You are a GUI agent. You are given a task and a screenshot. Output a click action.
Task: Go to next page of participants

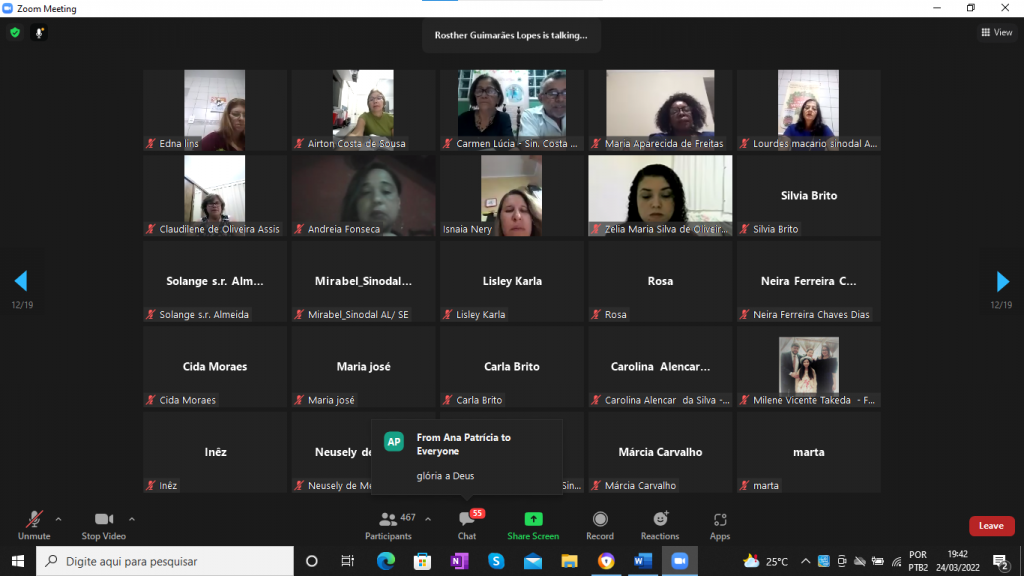click(x=1002, y=281)
